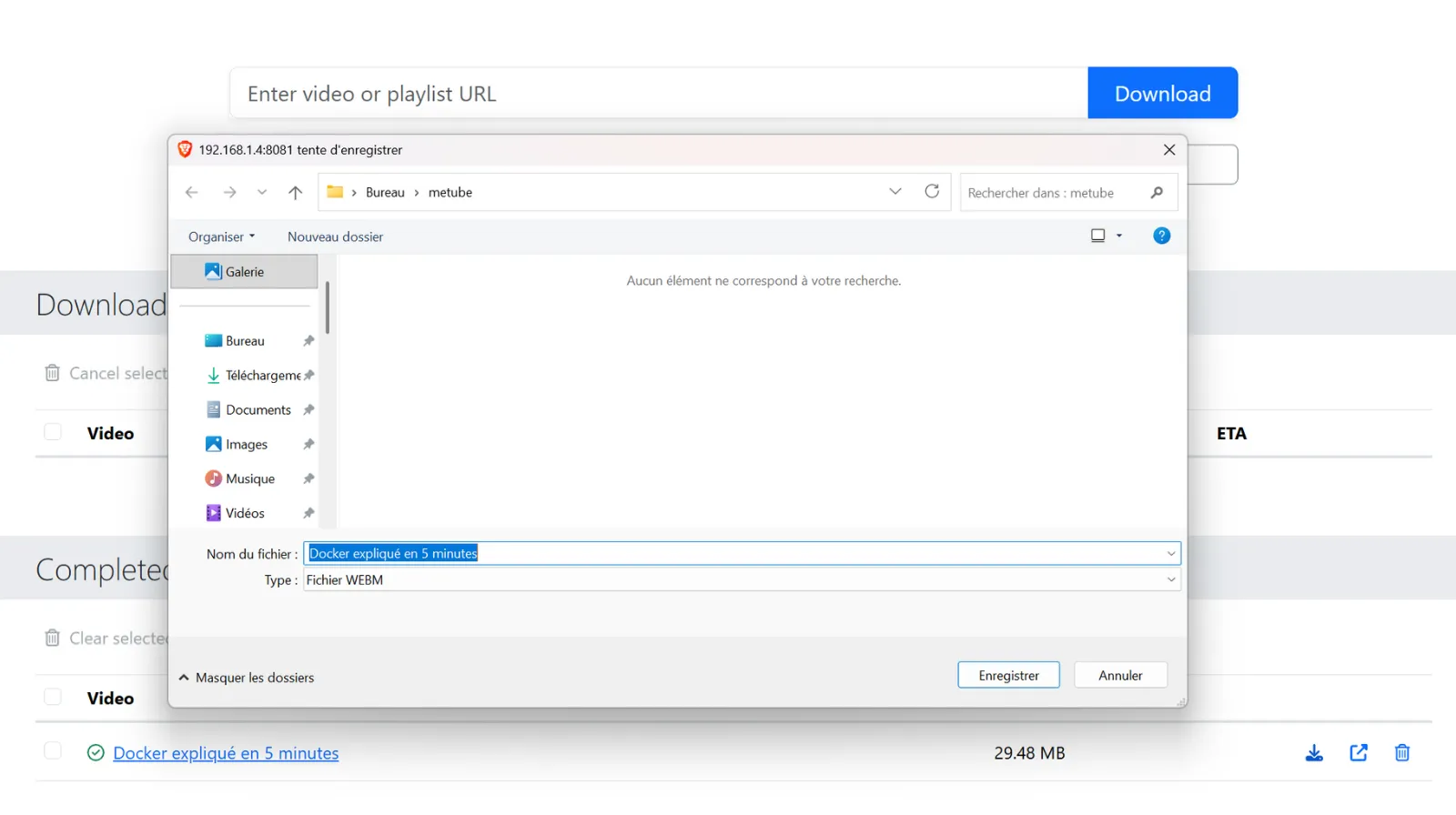Click the search magnifier icon in dialog
This screenshot has width=1456, height=815.
(x=1157, y=193)
